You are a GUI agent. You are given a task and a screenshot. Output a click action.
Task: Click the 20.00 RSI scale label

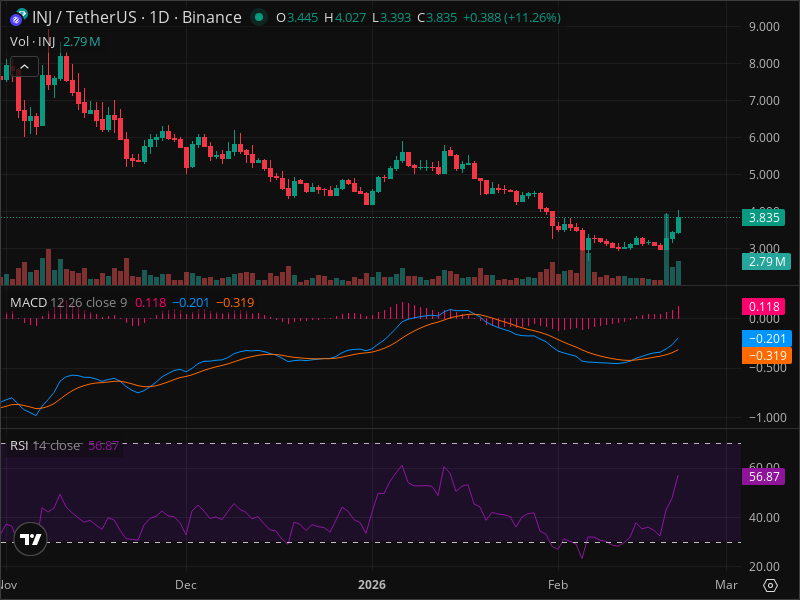click(764, 567)
